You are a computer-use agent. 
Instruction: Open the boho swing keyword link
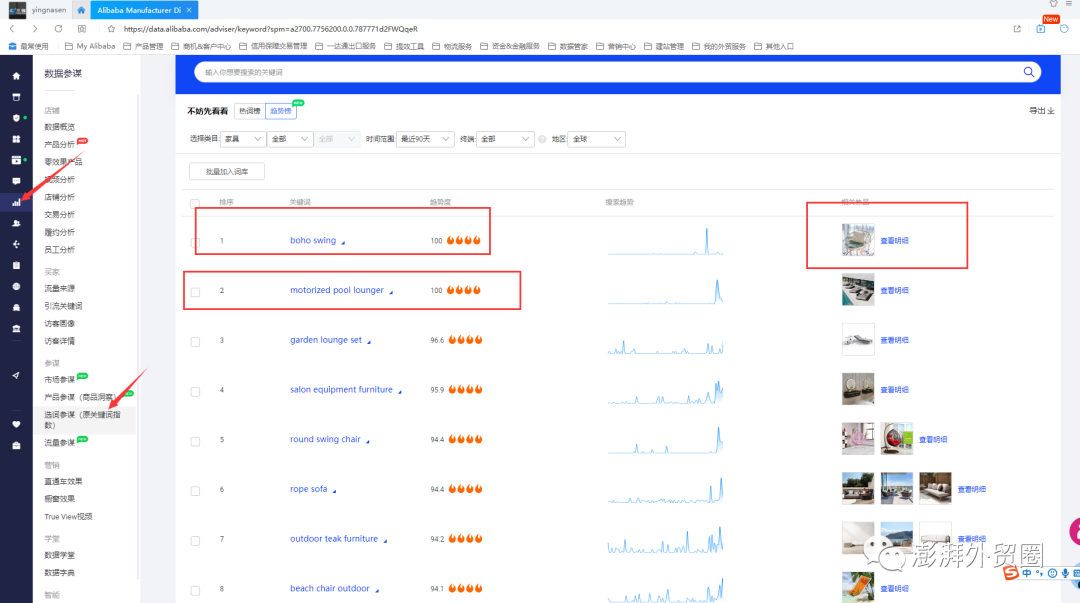(x=313, y=241)
